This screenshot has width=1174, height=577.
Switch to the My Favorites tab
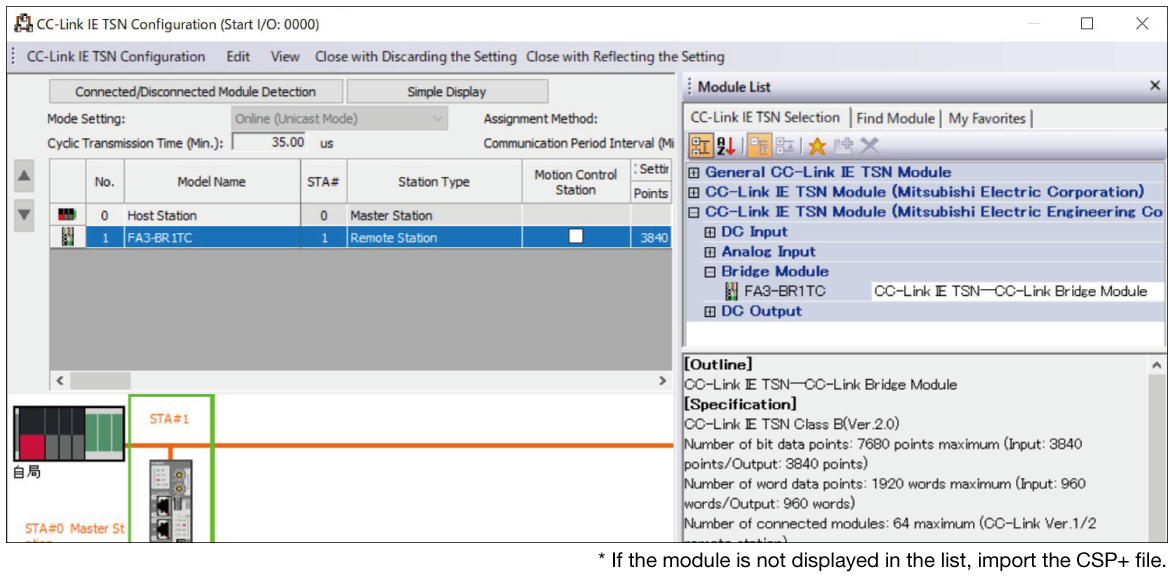(987, 118)
